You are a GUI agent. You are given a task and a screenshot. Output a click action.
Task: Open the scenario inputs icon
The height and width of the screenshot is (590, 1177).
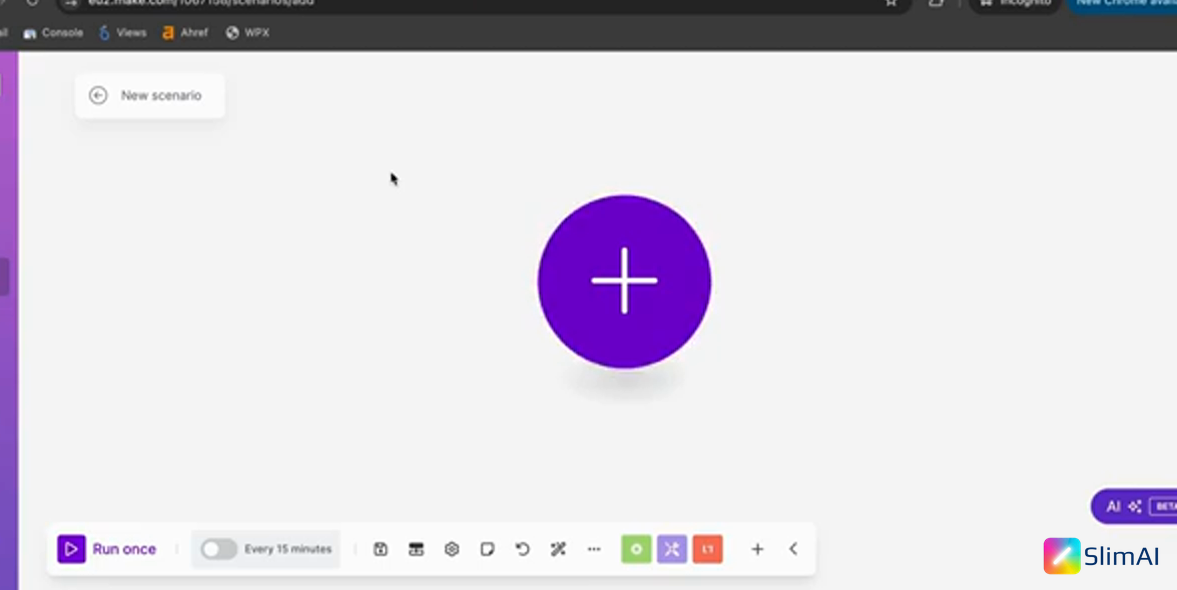pyautogui.click(x=416, y=549)
